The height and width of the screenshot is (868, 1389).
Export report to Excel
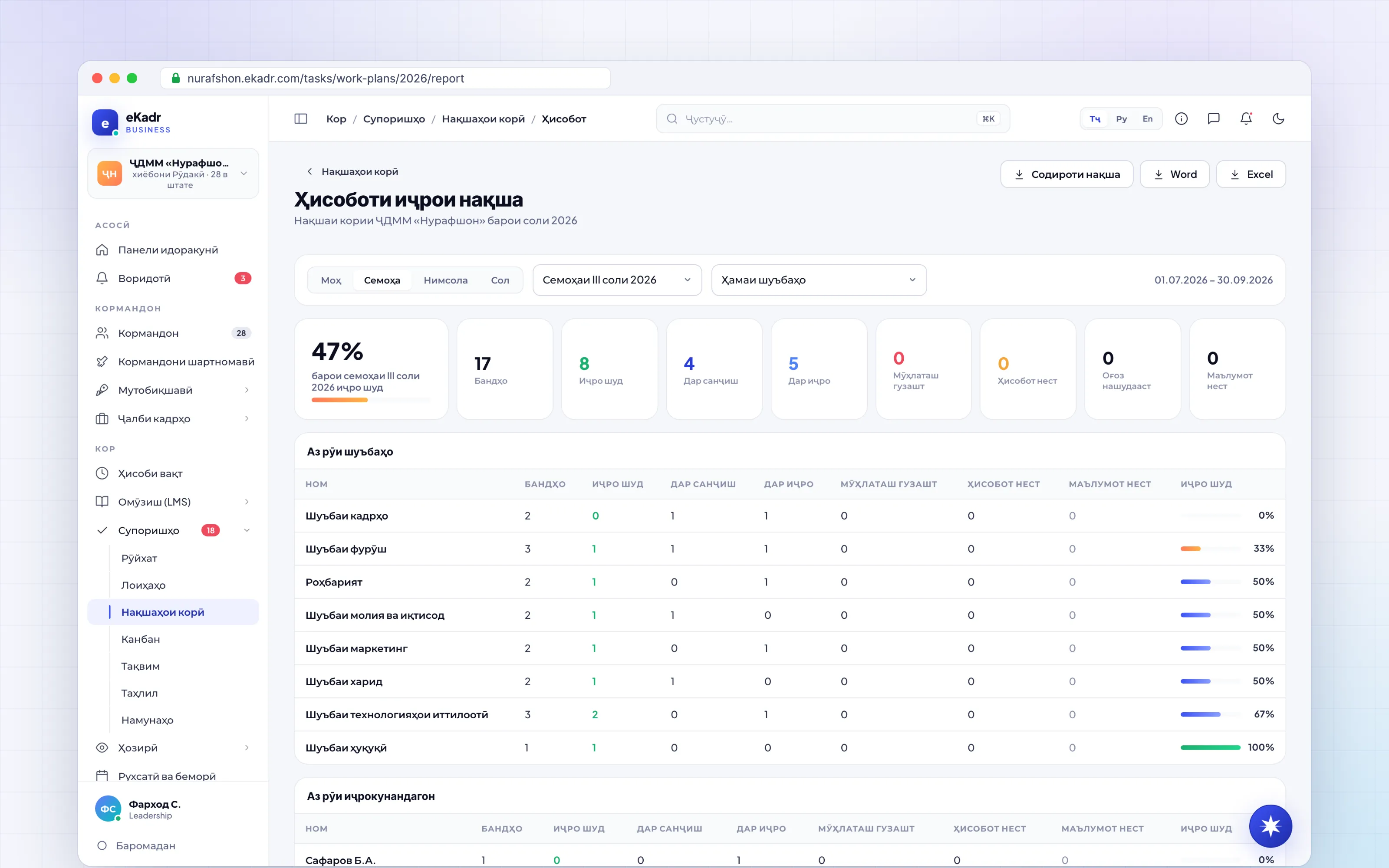pyautogui.click(x=1251, y=174)
